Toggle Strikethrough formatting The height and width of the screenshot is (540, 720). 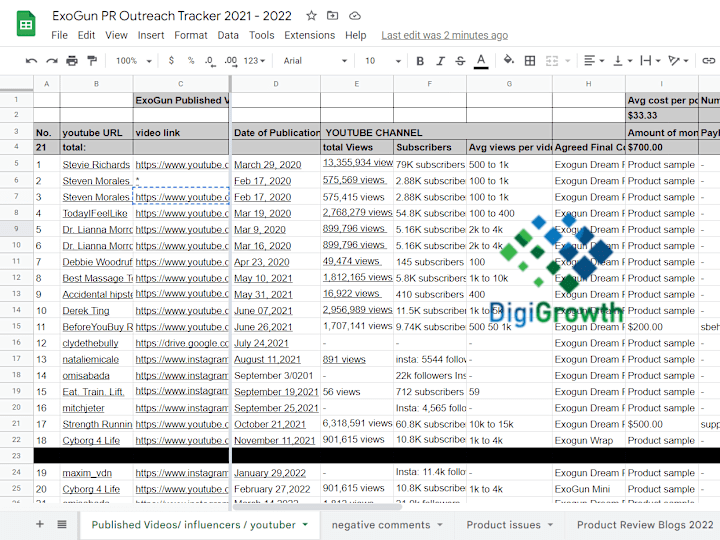point(461,61)
